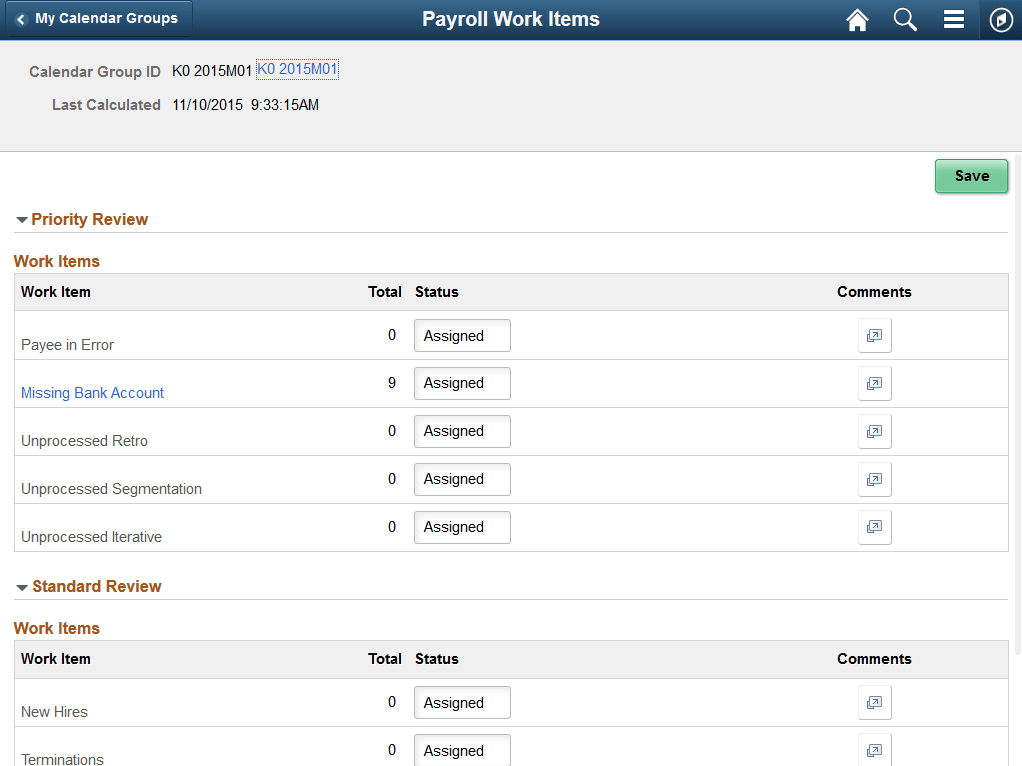The image size is (1022, 766).
Task: Edit the Status field for Terminations
Action: [x=462, y=750]
